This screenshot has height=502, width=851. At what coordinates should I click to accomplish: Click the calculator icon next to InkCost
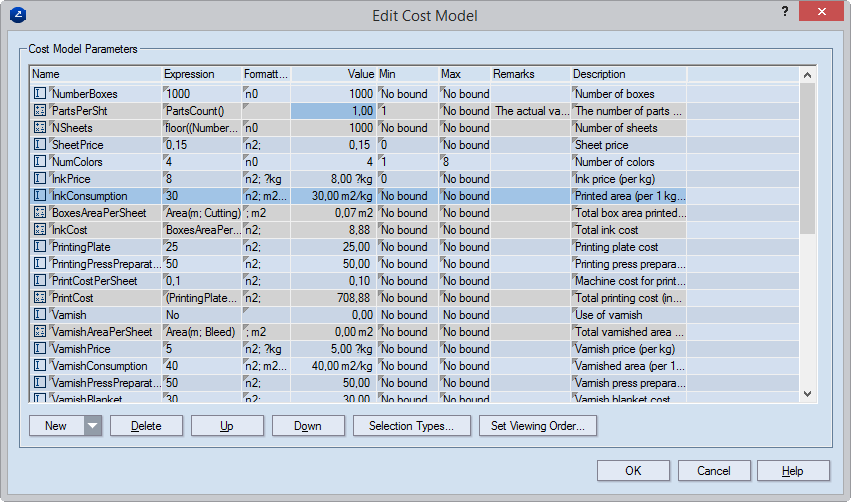(x=40, y=229)
